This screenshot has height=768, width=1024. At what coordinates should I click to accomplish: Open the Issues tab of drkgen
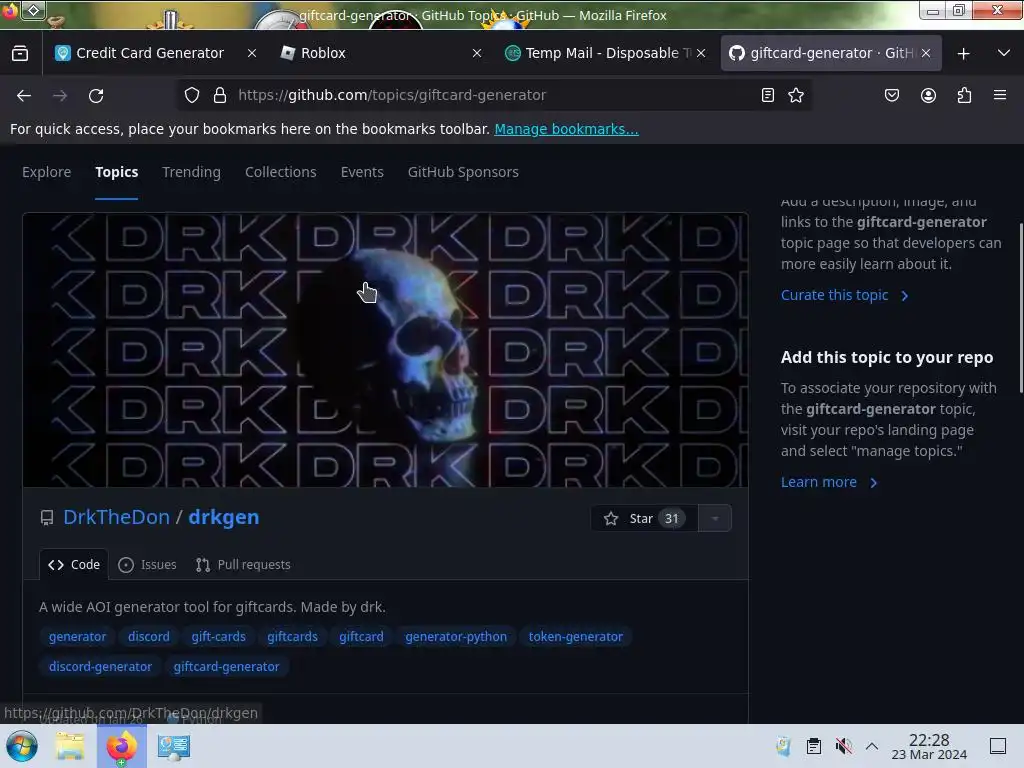pos(148,565)
